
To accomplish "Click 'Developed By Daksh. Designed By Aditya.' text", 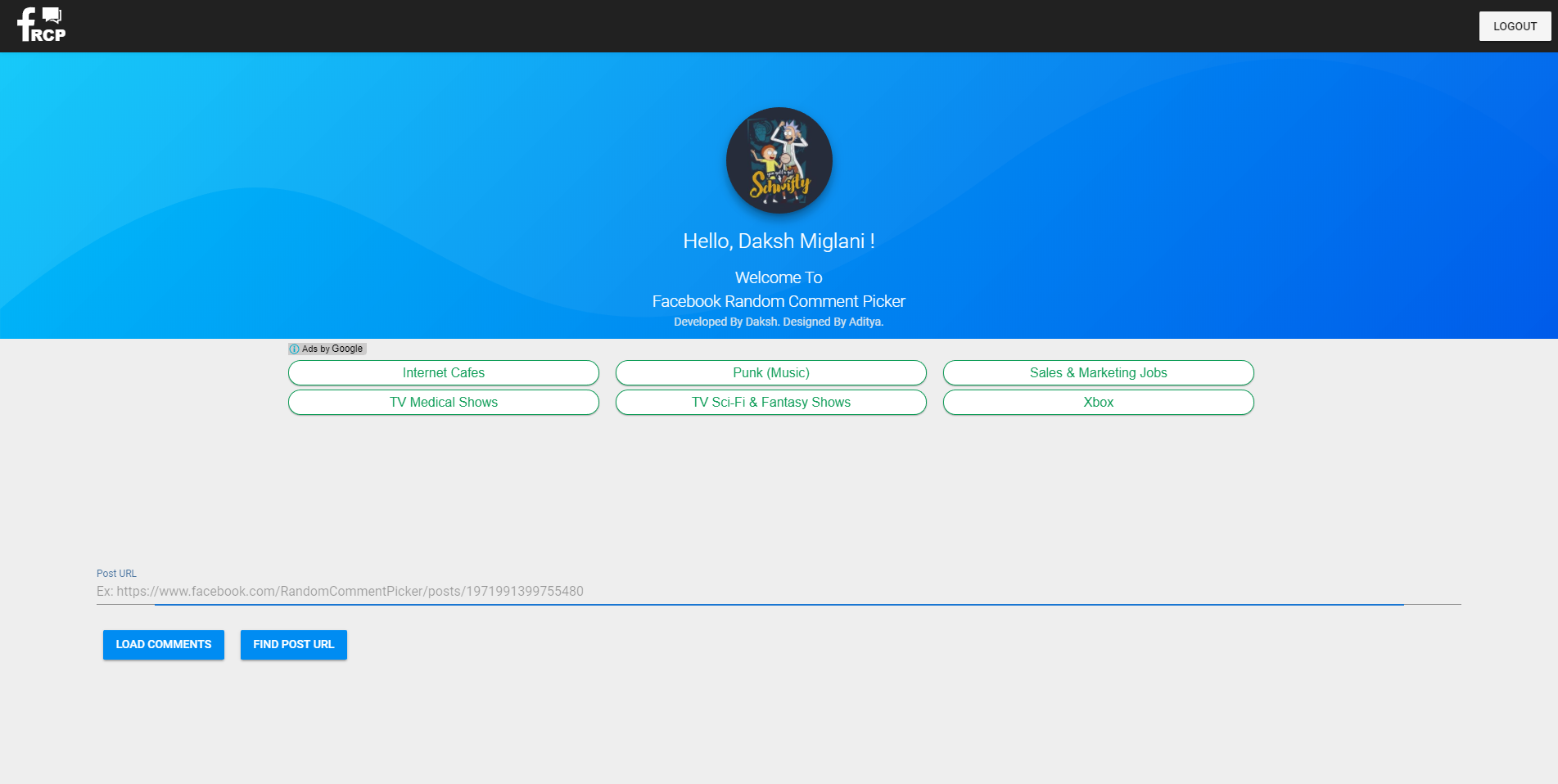I will 779,322.
